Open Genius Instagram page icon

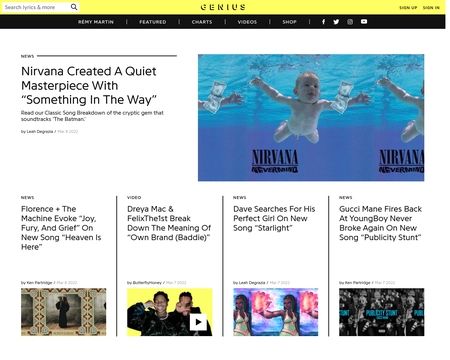point(350,22)
